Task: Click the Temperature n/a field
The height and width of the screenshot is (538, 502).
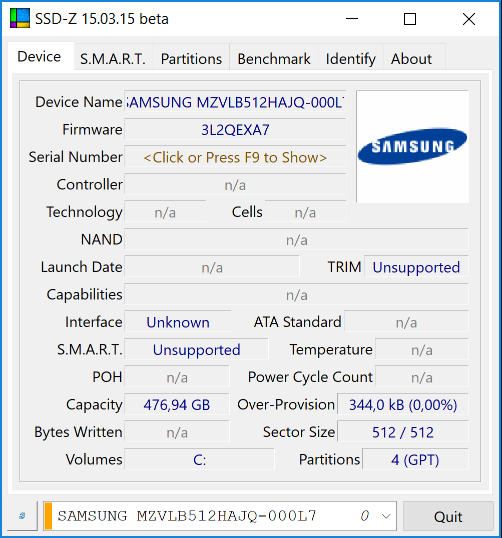Action: [422, 350]
